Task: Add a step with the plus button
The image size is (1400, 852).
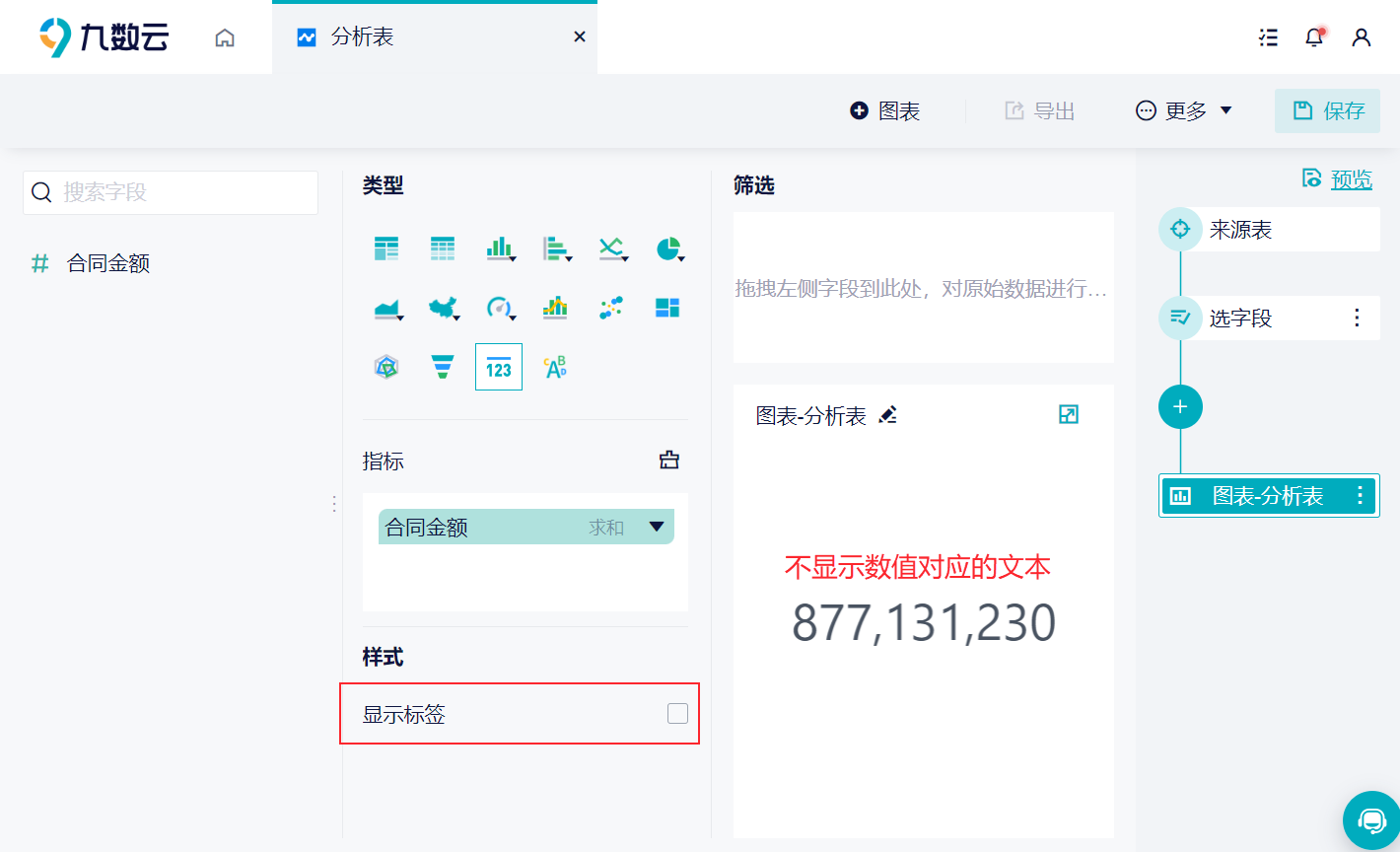Action: pos(1180,406)
